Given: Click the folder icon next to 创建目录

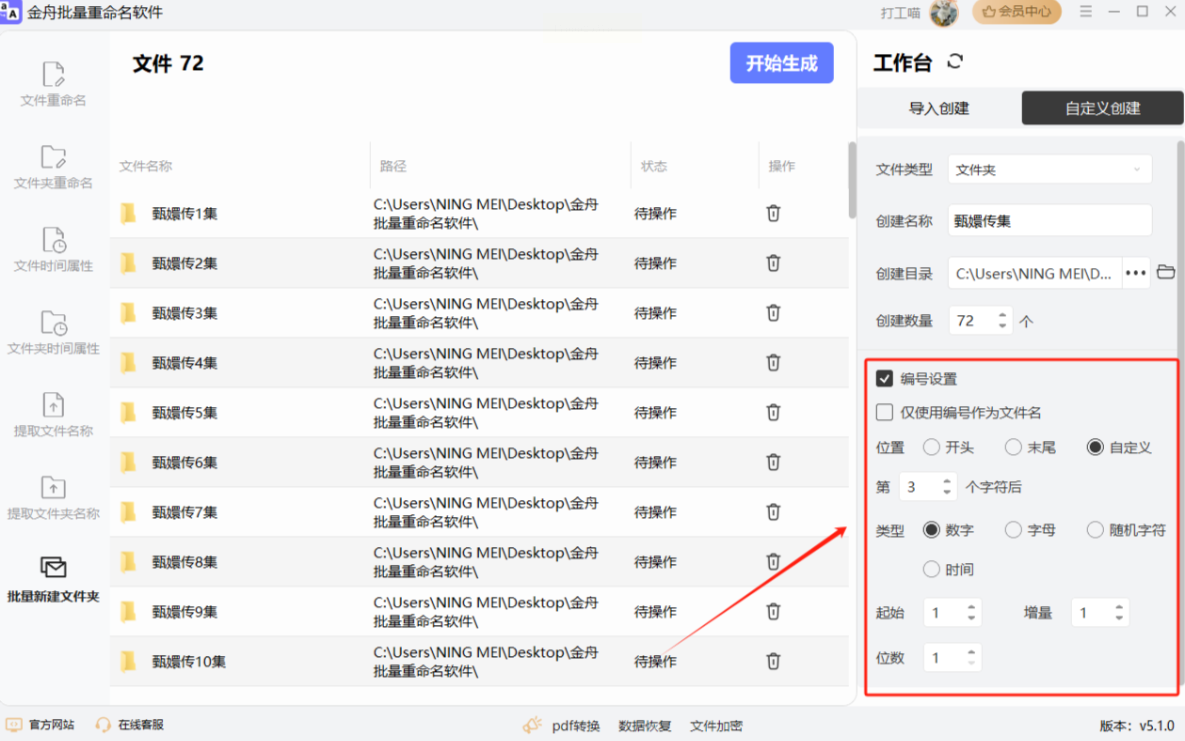Looking at the screenshot, I should (x=1165, y=272).
